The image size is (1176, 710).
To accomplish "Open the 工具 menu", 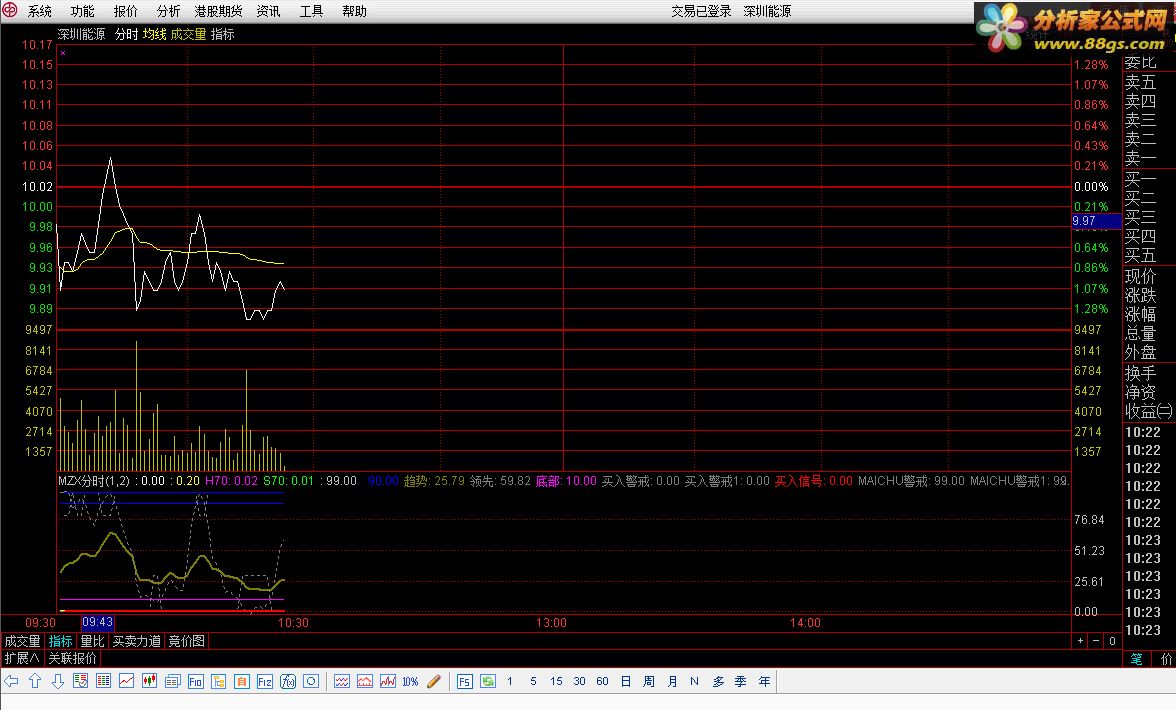I will point(311,10).
